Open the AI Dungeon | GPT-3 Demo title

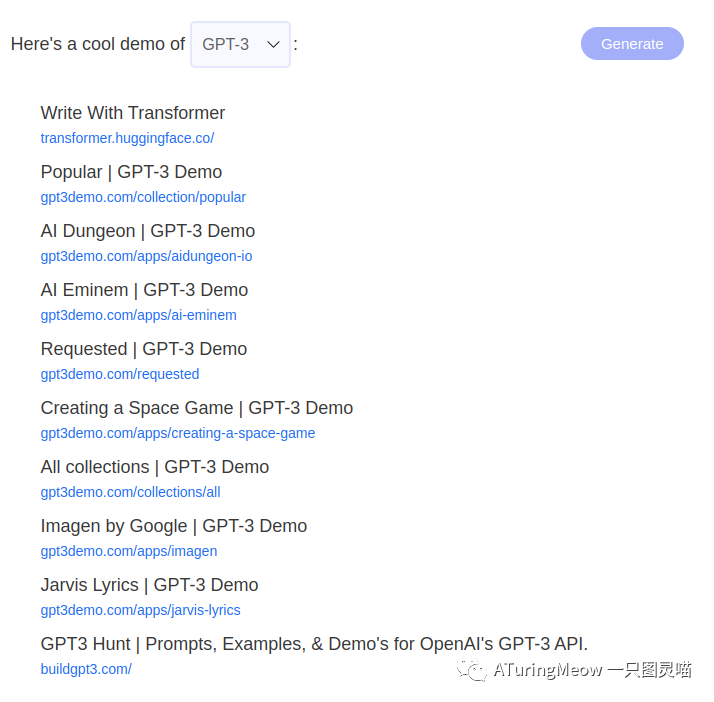pos(148,231)
